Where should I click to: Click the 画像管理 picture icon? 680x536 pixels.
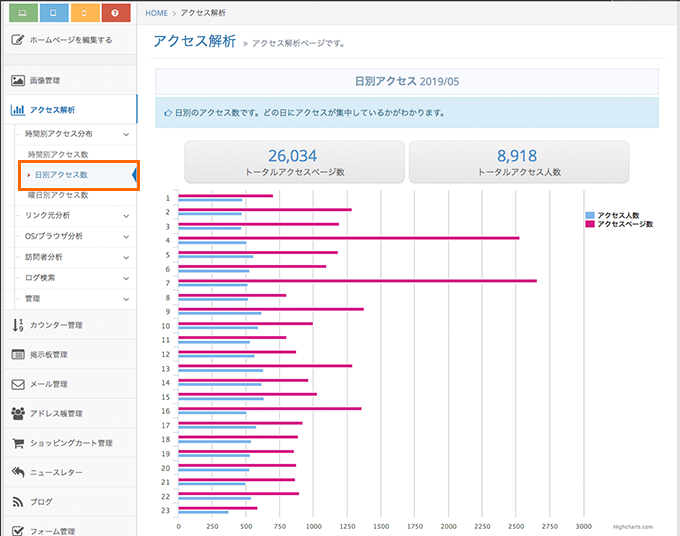pos(18,81)
